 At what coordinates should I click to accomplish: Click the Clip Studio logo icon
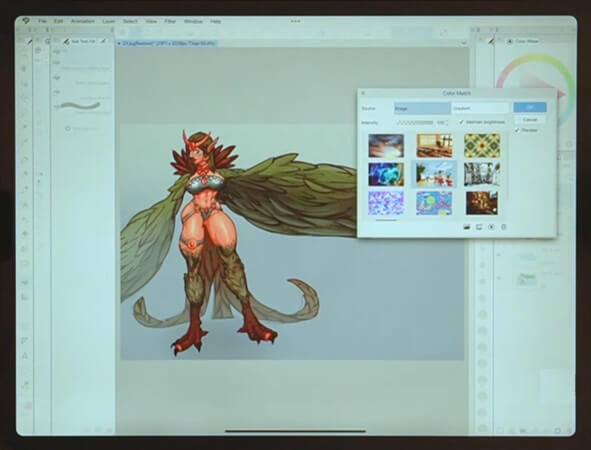pos(26,21)
